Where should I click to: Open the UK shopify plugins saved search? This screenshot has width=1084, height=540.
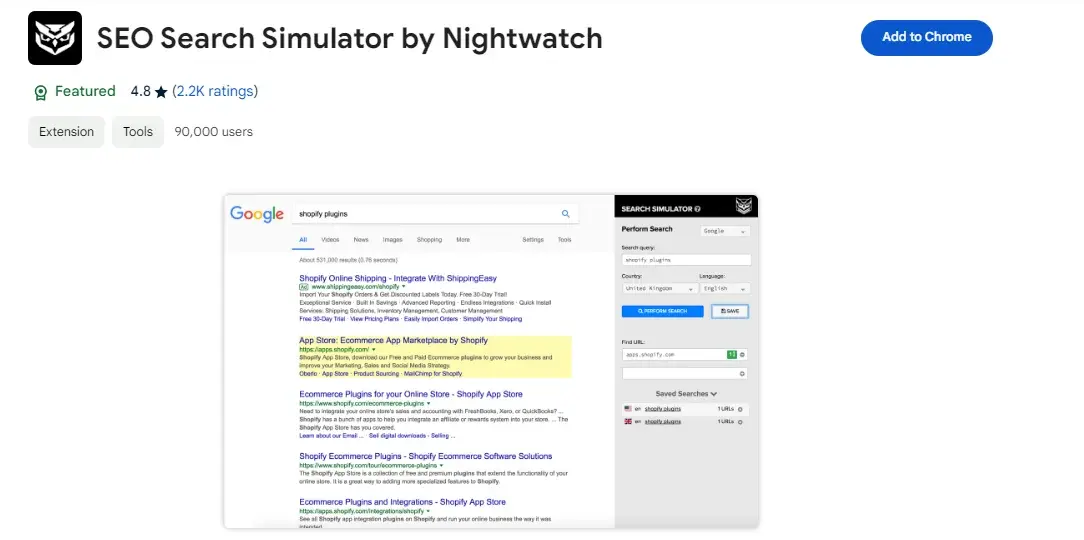click(662, 421)
